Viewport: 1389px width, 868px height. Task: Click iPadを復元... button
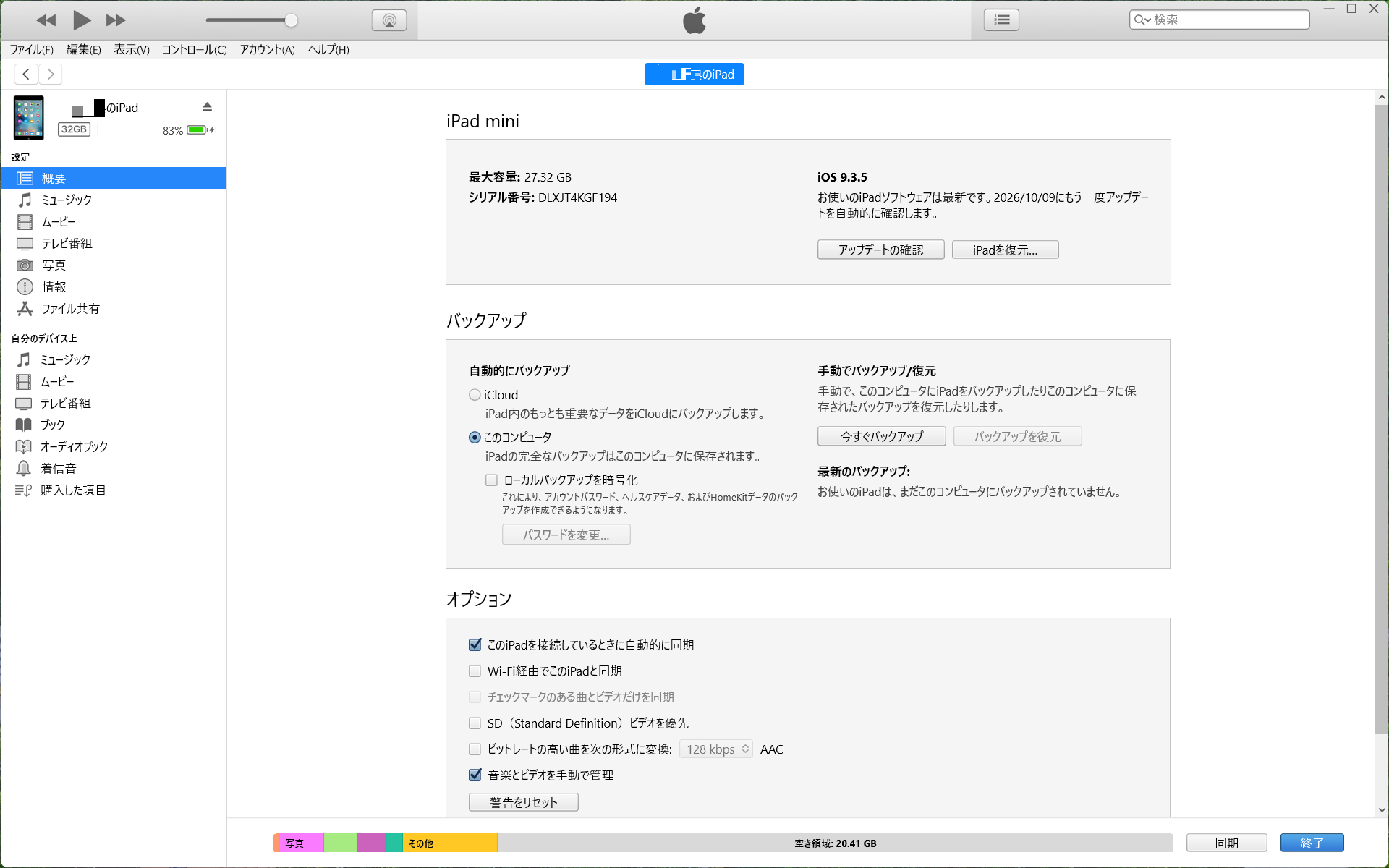1005,250
